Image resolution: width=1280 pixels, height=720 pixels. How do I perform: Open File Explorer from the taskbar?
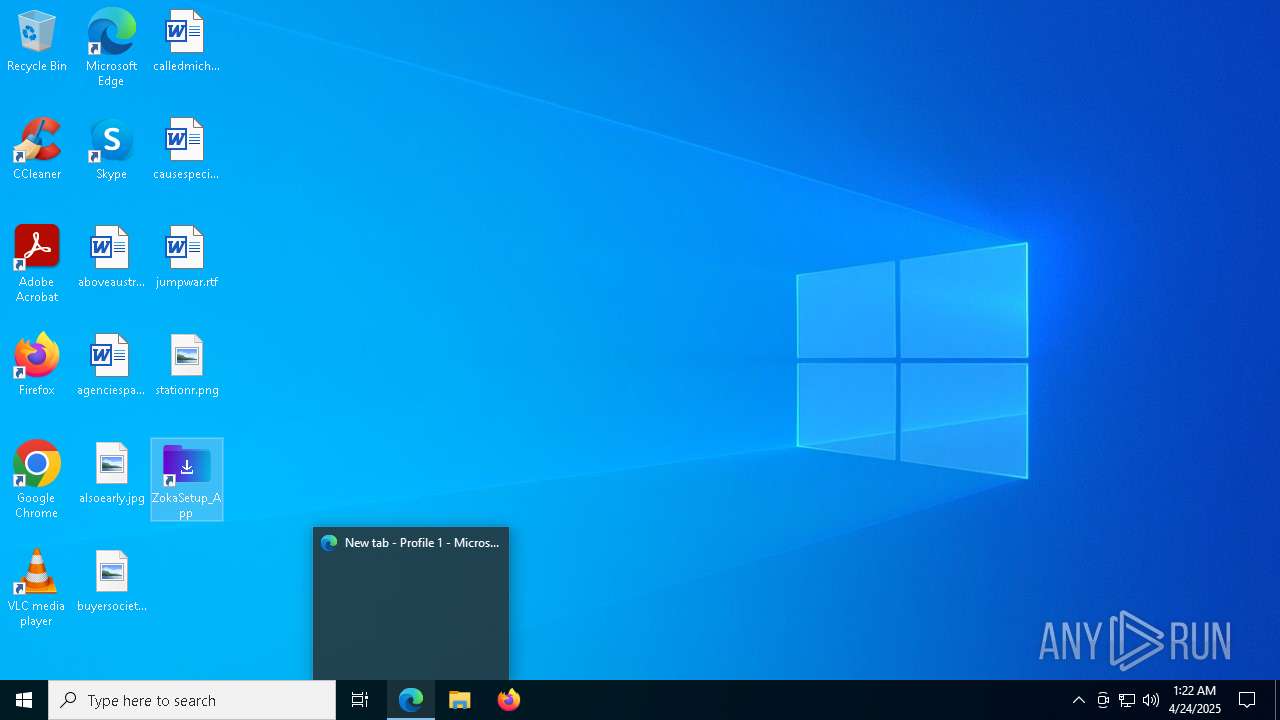tap(460, 700)
